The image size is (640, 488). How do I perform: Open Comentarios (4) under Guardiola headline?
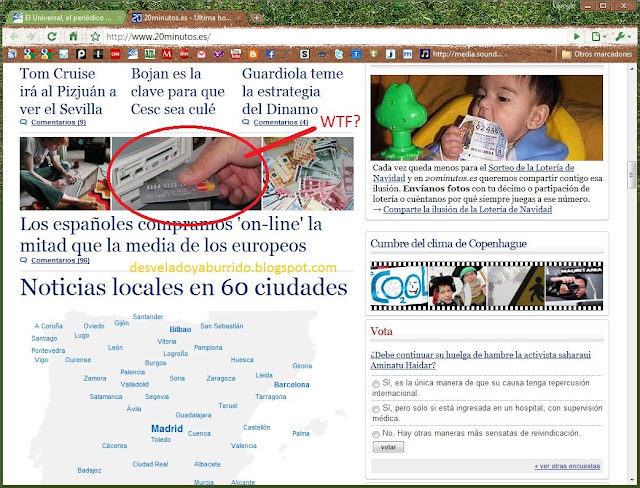pos(281,122)
